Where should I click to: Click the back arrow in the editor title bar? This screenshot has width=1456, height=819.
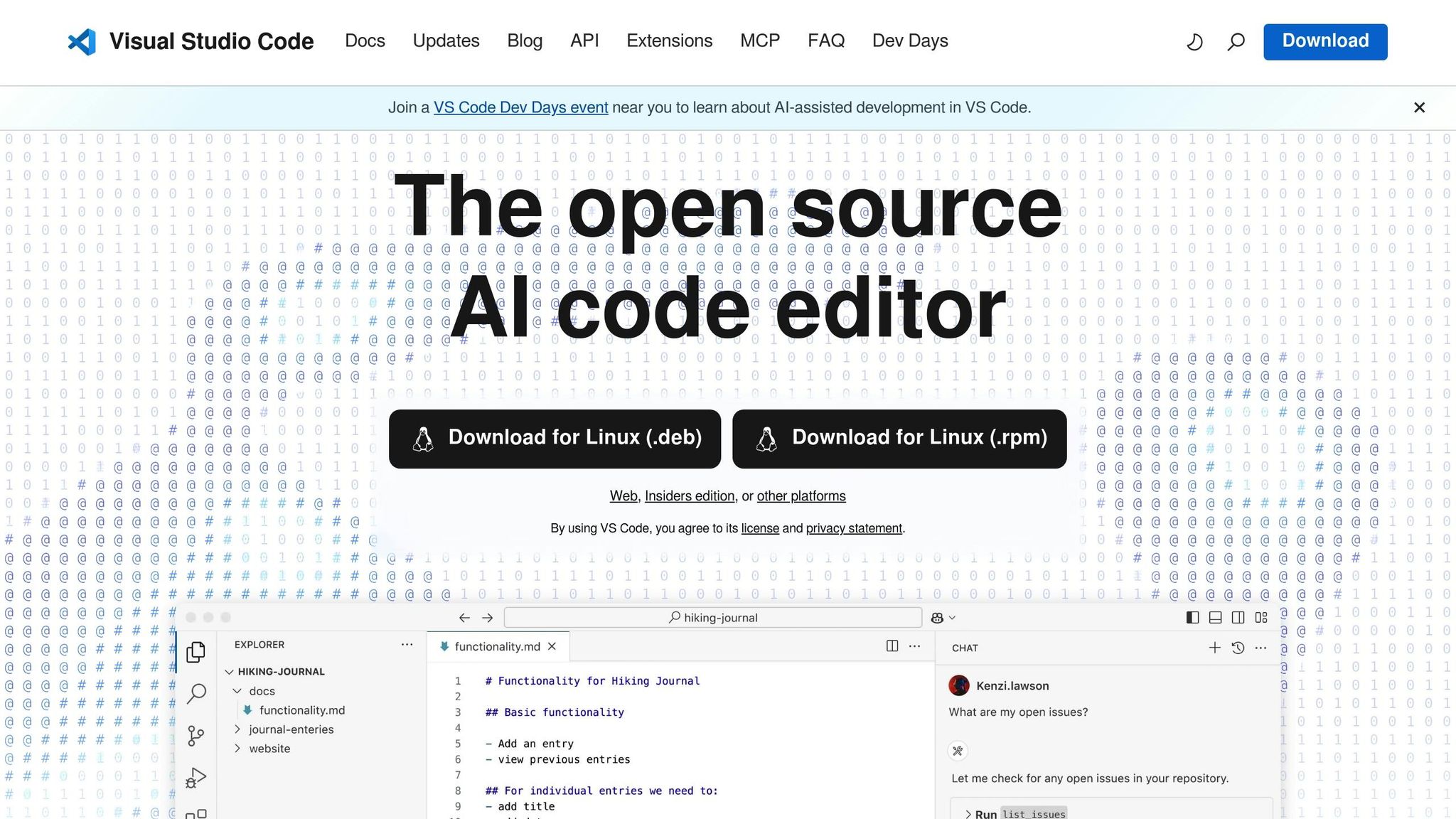pos(464,618)
